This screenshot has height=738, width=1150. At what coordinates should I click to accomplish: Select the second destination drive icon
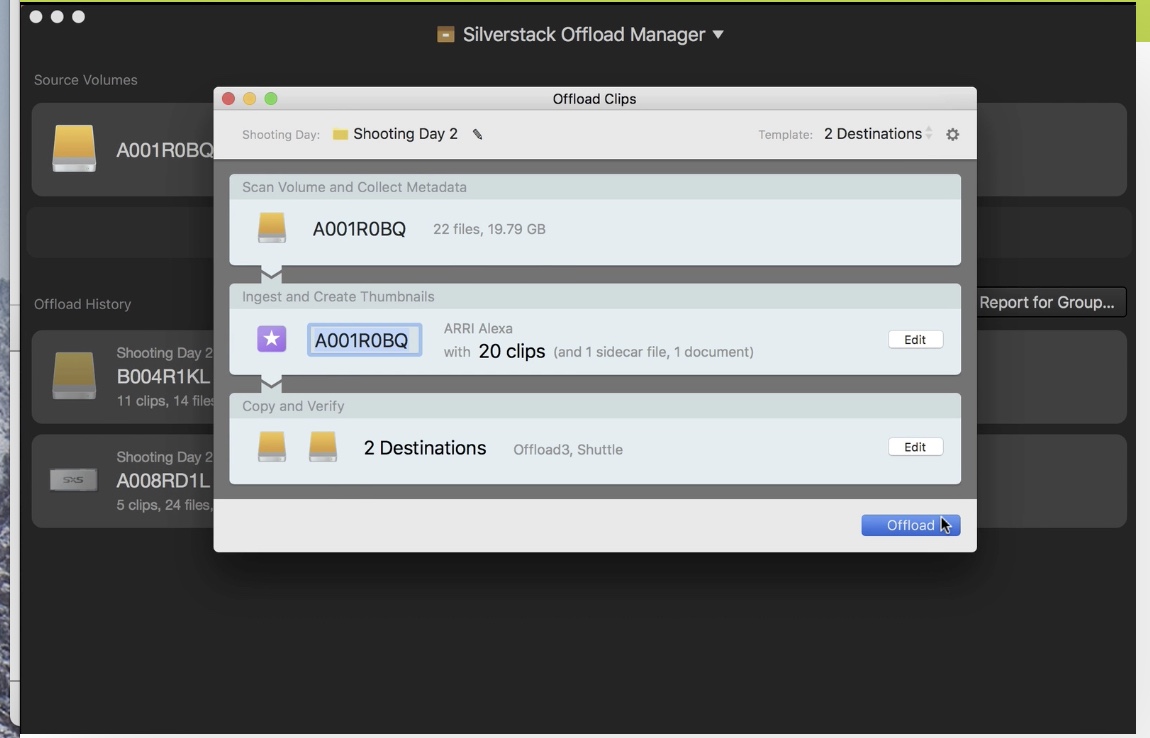pos(322,448)
